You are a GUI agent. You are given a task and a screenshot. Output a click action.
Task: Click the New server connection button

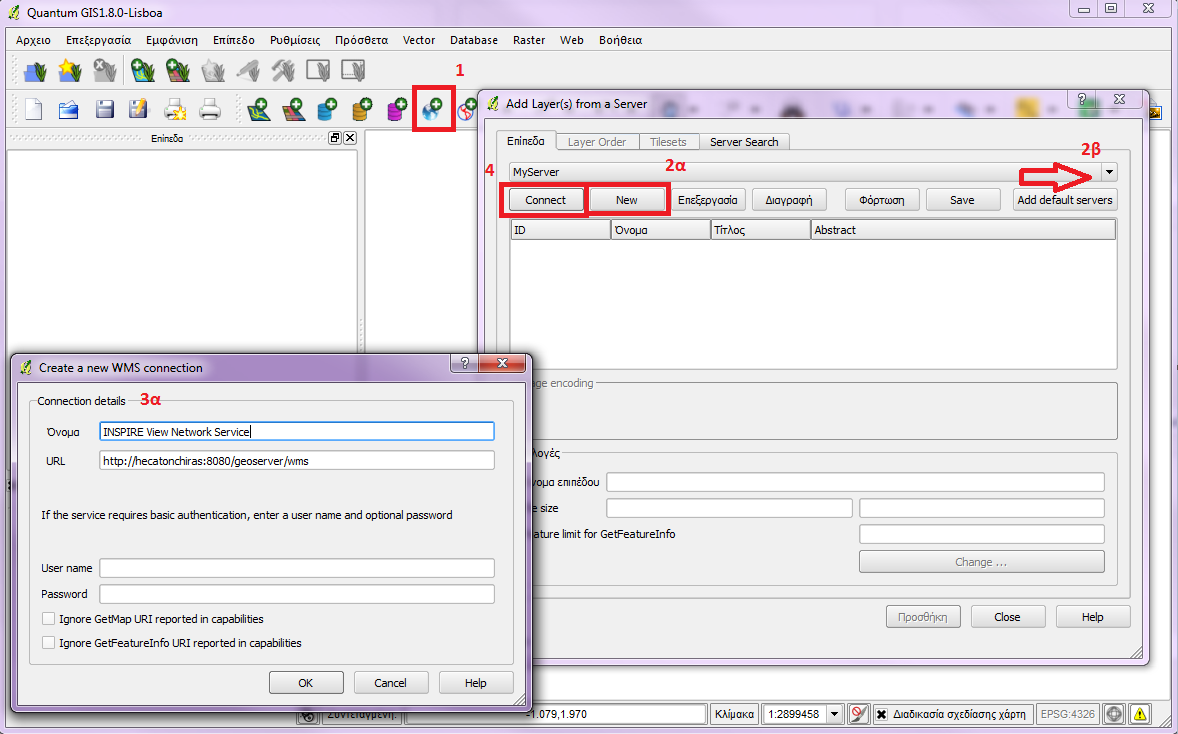pyautogui.click(x=627, y=200)
